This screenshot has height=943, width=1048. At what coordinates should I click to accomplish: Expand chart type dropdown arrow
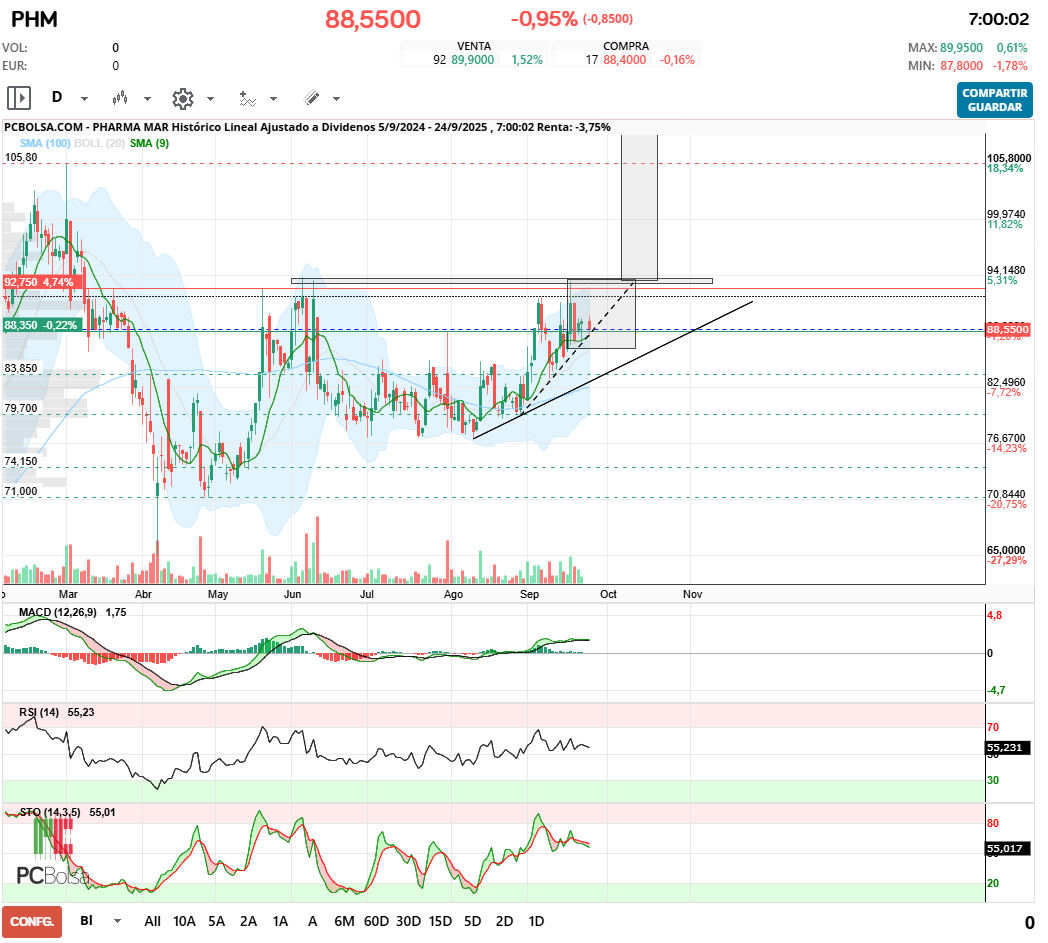coord(147,99)
